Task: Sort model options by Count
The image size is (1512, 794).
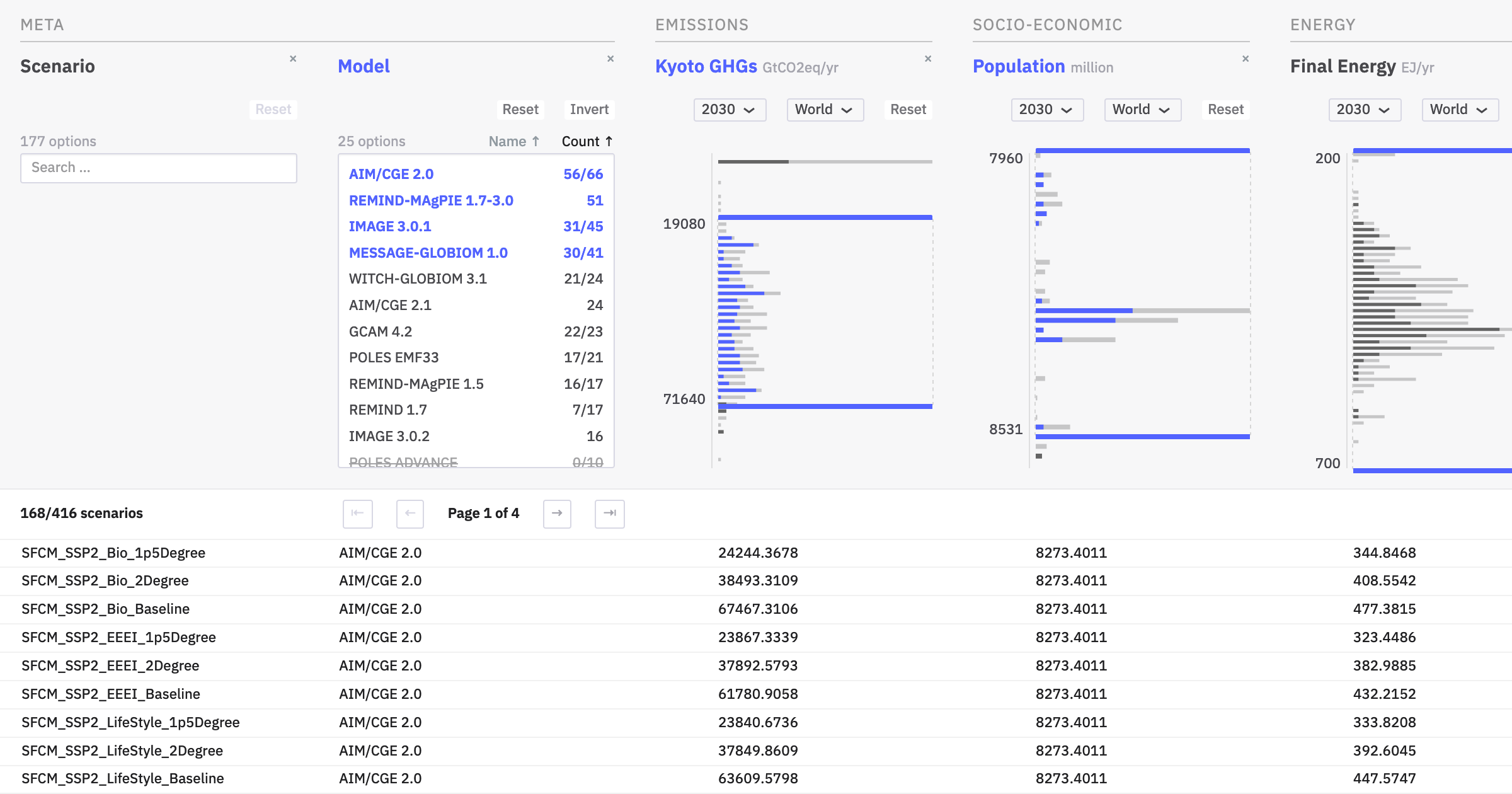Action: [x=587, y=141]
